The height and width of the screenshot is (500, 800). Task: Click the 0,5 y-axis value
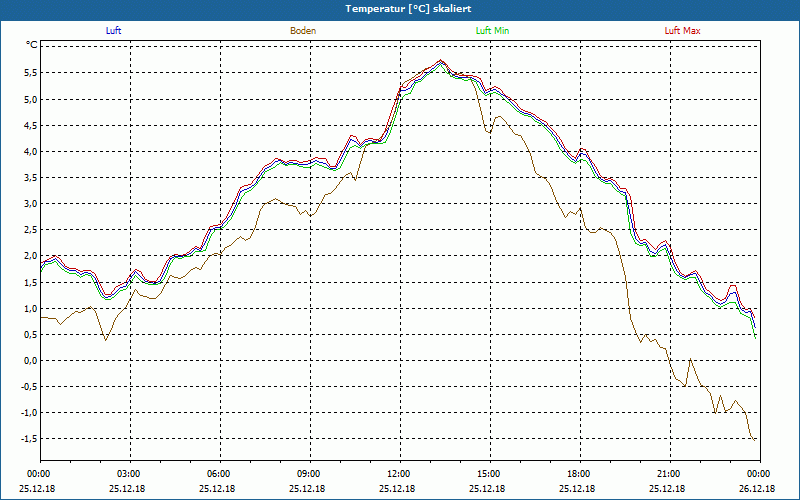pyautogui.click(x=31, y=334)
